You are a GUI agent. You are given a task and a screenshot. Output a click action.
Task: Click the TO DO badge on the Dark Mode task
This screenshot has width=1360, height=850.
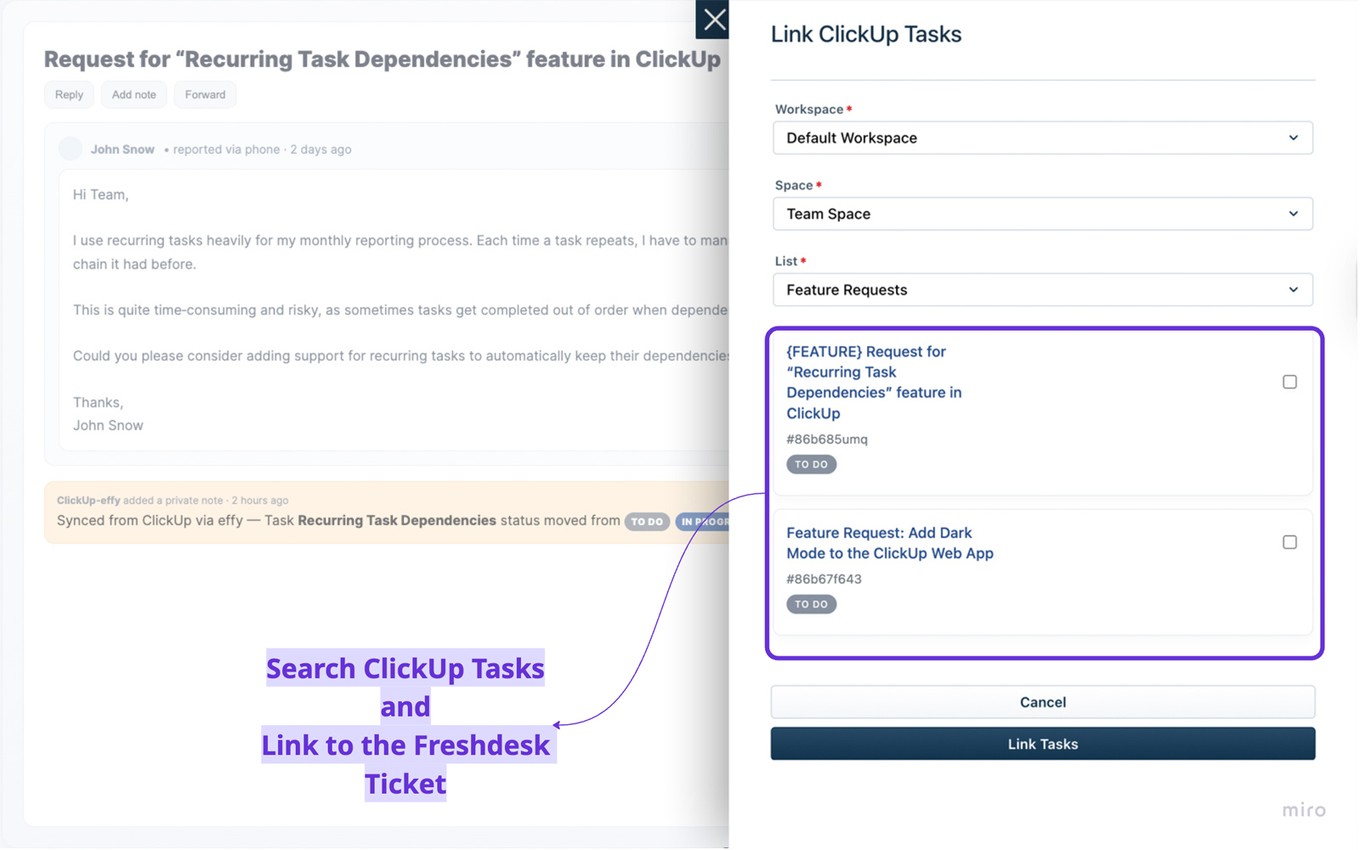[x=811, y=603]
